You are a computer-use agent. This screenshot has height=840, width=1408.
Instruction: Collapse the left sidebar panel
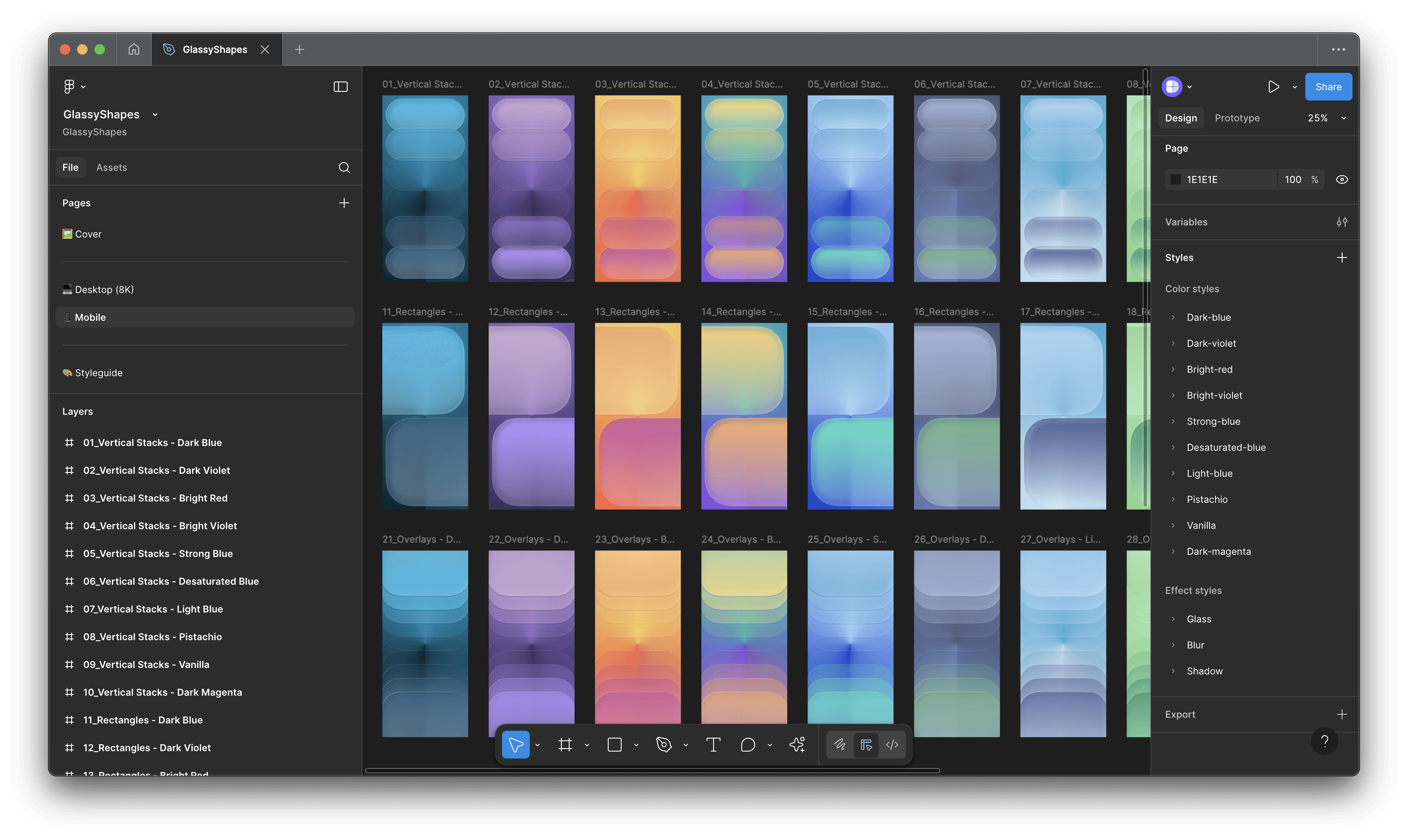340,87
